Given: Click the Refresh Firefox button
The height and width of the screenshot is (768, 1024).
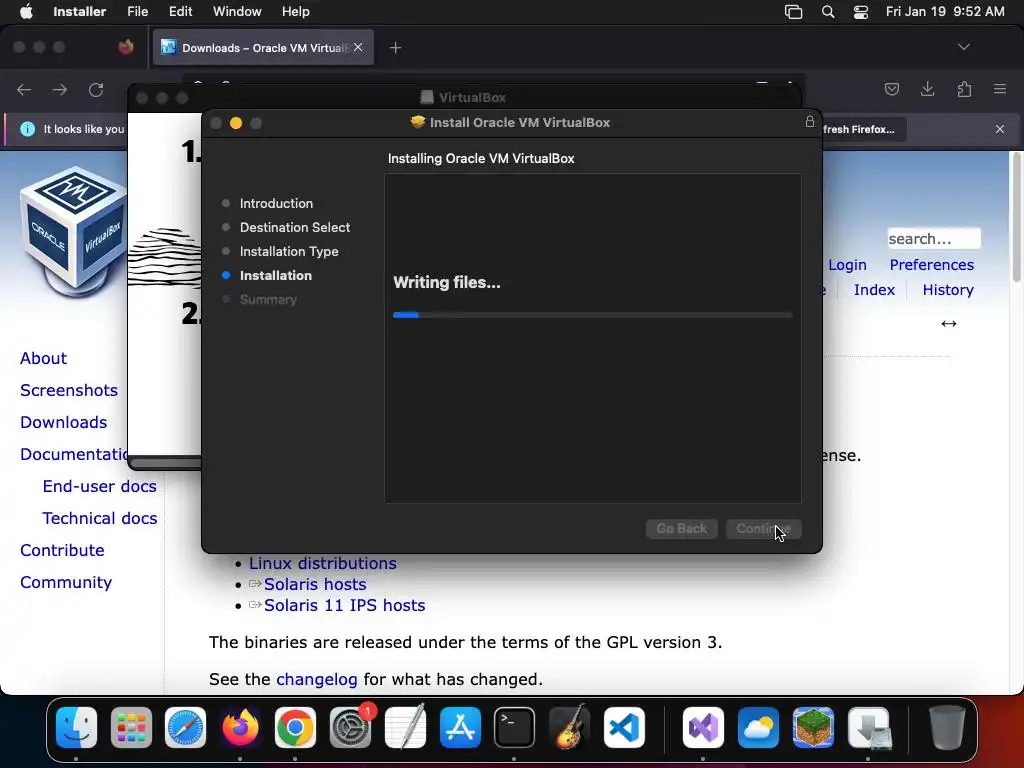Looking at the screenshot, I should tap(862, 129).
